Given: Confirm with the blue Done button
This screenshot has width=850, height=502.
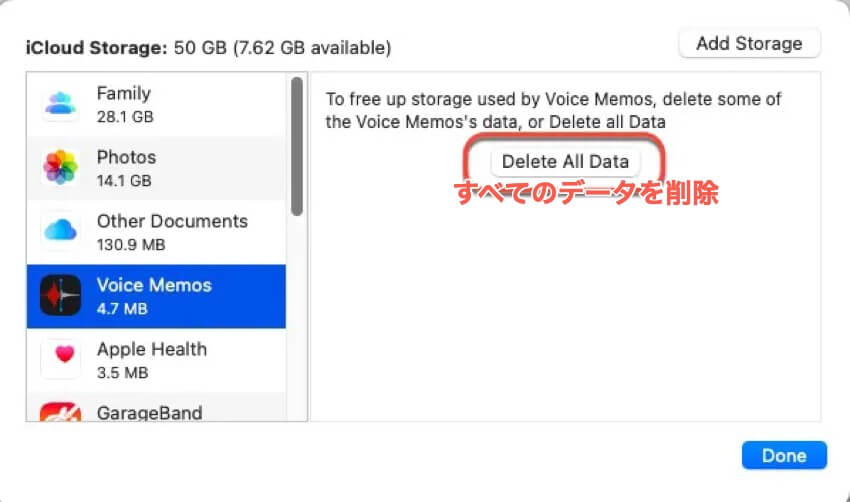Looking at the screenshot, I should pos(784,455).
